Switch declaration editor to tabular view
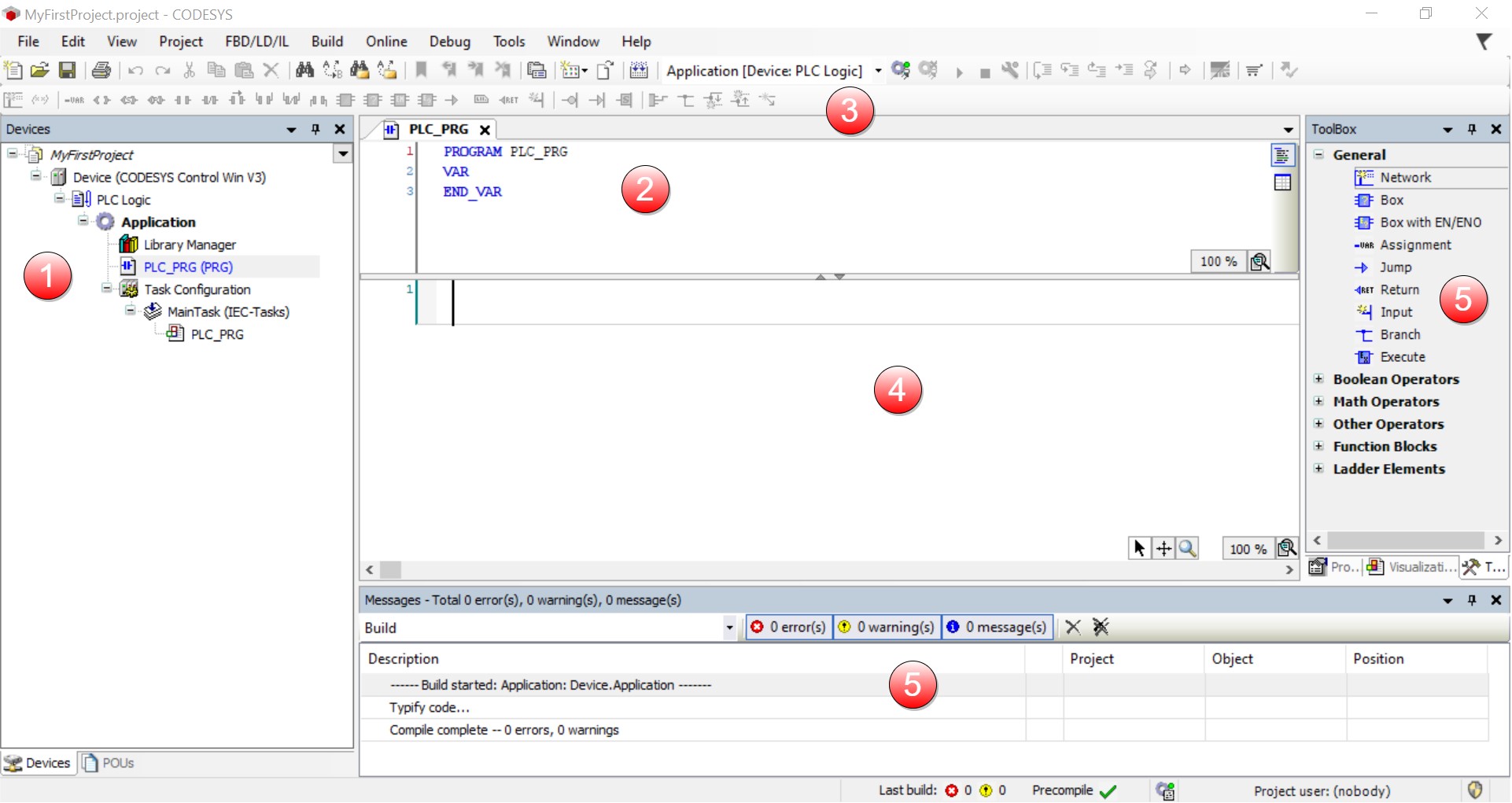This screenshot has width=1512, height=803. coord(1282,183)
